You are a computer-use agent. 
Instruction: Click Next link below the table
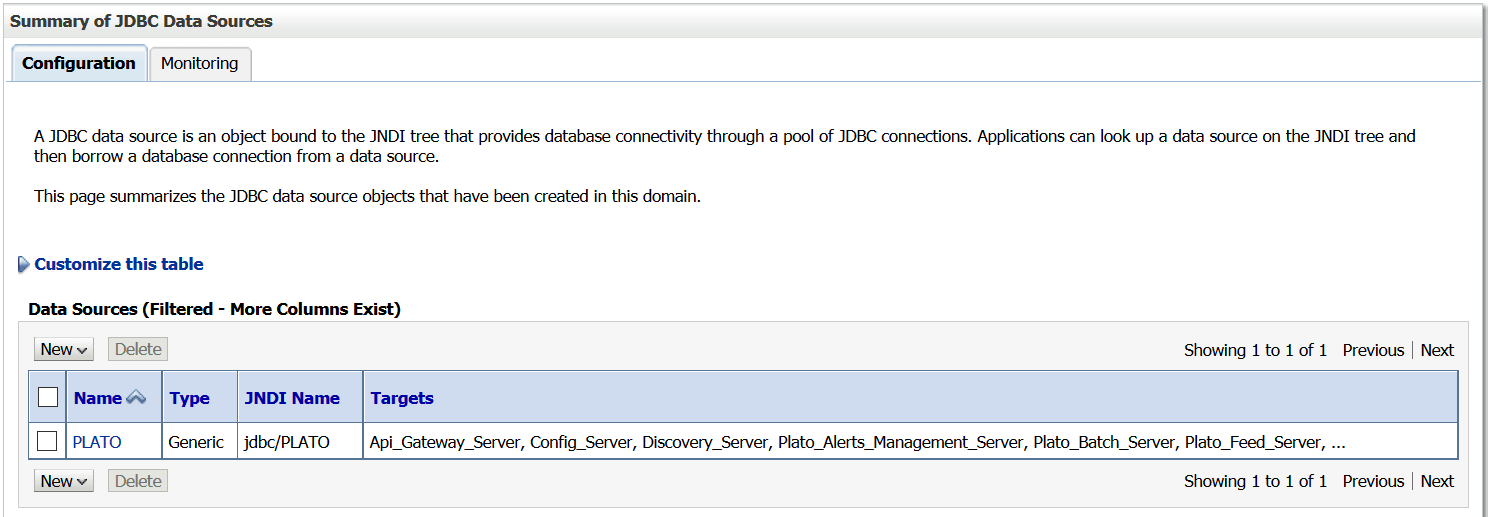(1437, 481)
